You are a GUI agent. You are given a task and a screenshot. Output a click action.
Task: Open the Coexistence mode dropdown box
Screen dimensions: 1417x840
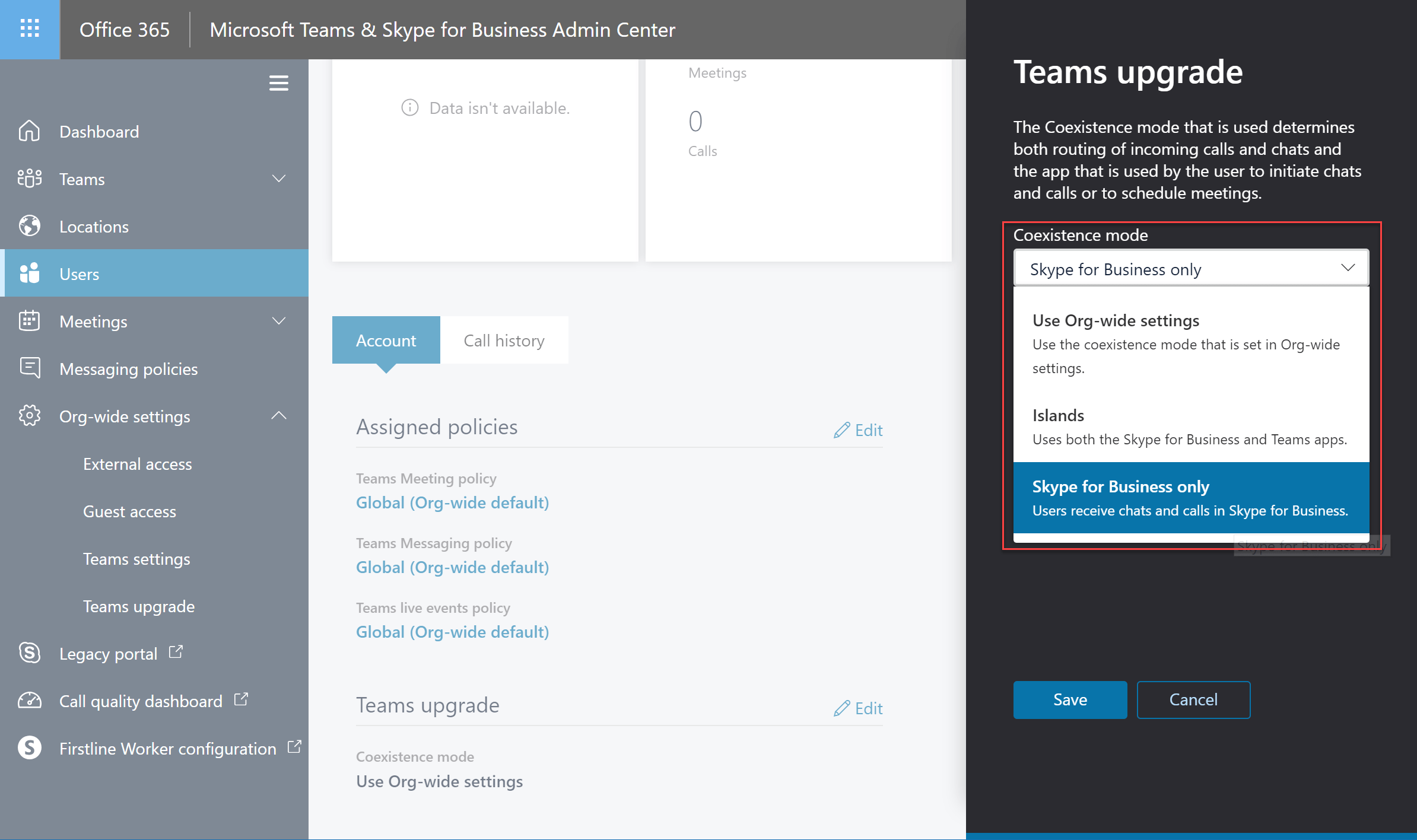[1190, 269]
